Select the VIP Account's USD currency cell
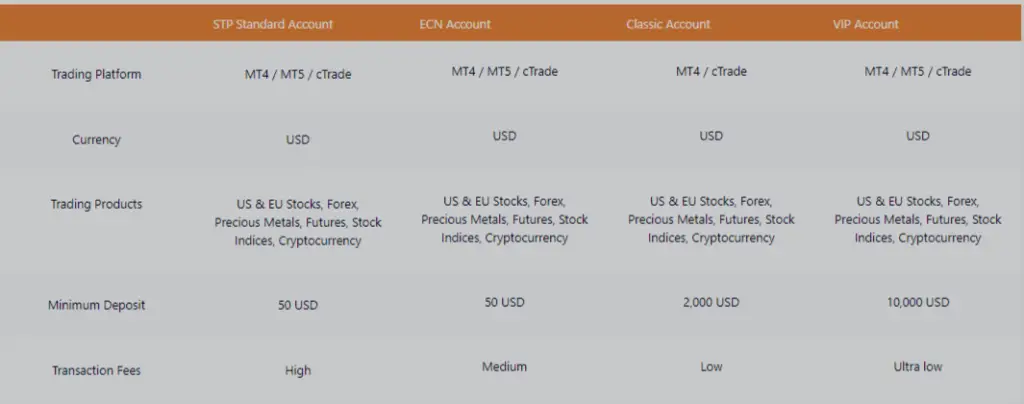Viewport: 1024px width, 404px height. (917, 136)
